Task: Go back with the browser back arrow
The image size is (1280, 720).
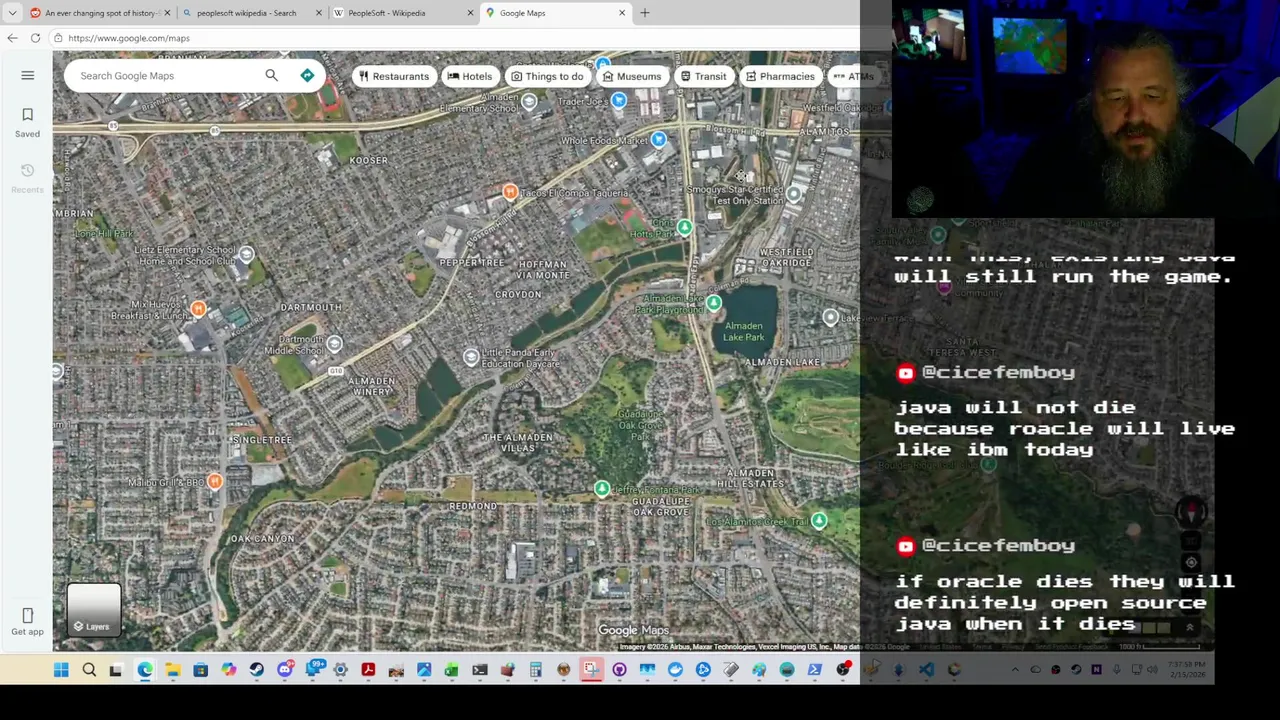Action: tap(12, 38)
